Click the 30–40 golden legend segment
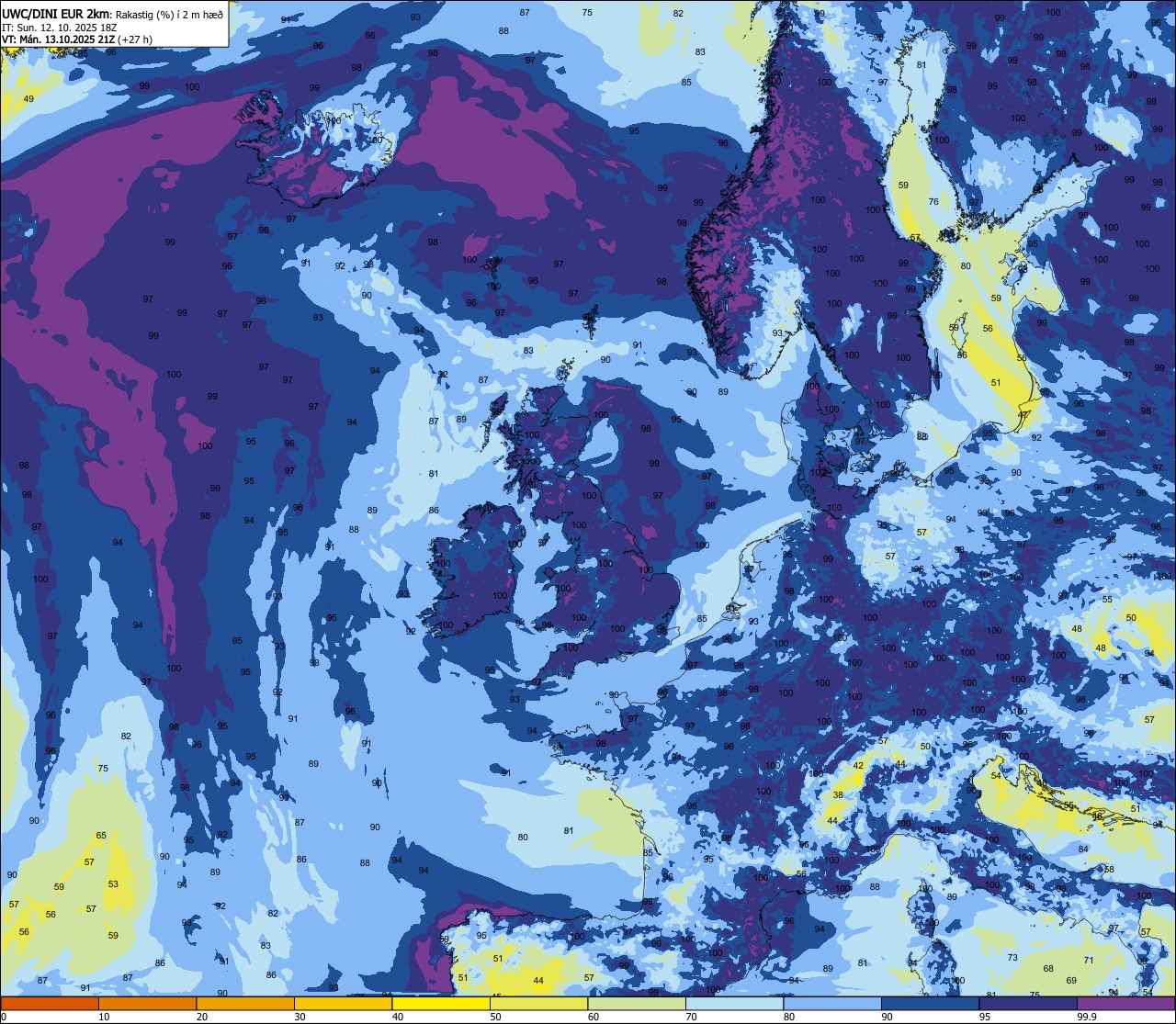The height and width of the screenshot is (1024, 1176). coord(343,1003)
